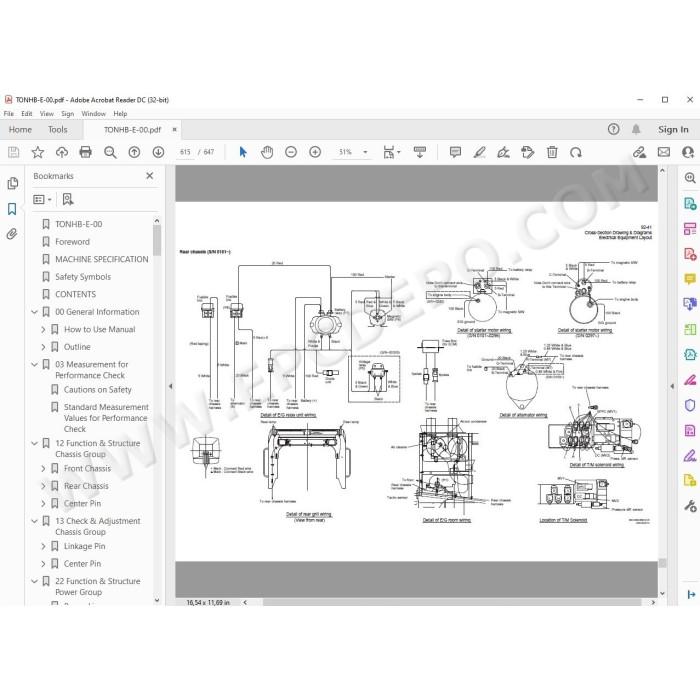The image size is (700, 700).
Task: Collapse 13 Check & Adjustment Chassis Group
Action: [x=34, y=521]
